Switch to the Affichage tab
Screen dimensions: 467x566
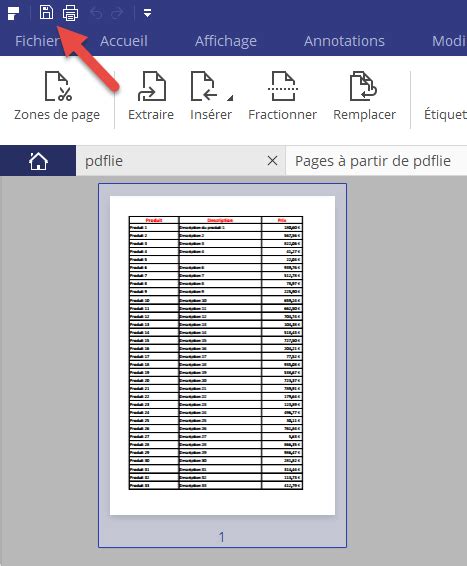click(x=226, y=41)
